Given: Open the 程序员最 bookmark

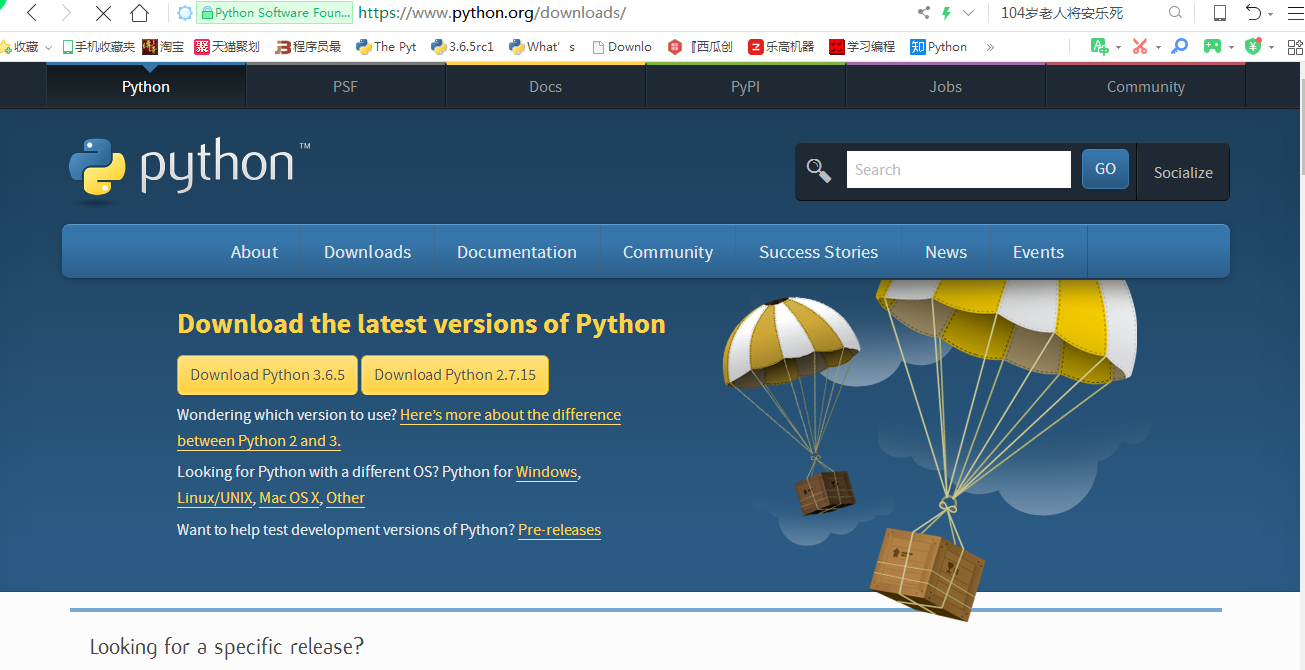Looking at the screenshot, I should (x=308, y=46).
